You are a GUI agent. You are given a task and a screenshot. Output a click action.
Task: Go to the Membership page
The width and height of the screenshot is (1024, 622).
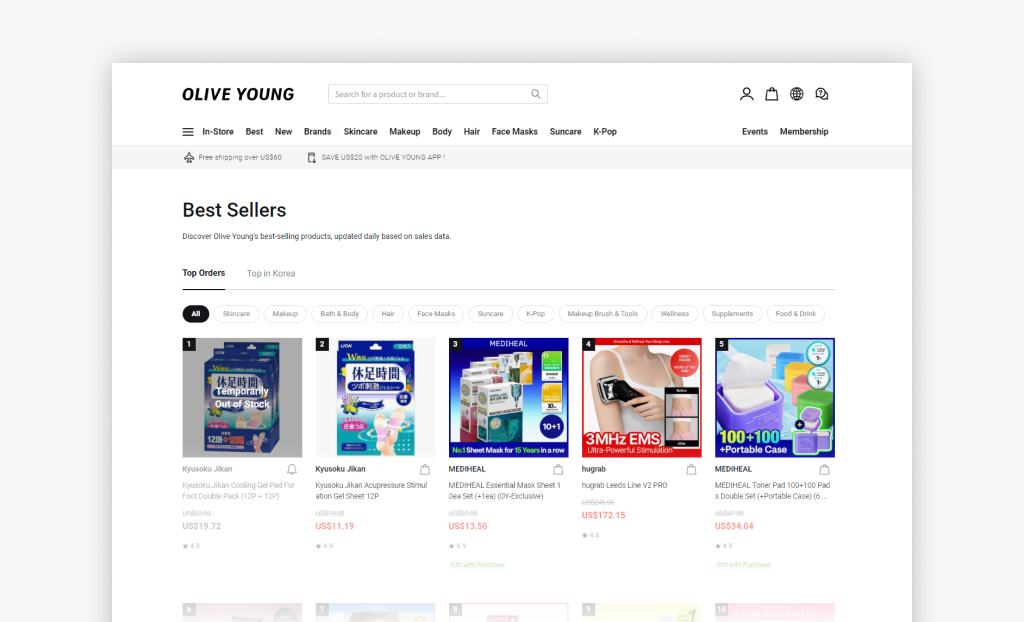click(804, 131)
